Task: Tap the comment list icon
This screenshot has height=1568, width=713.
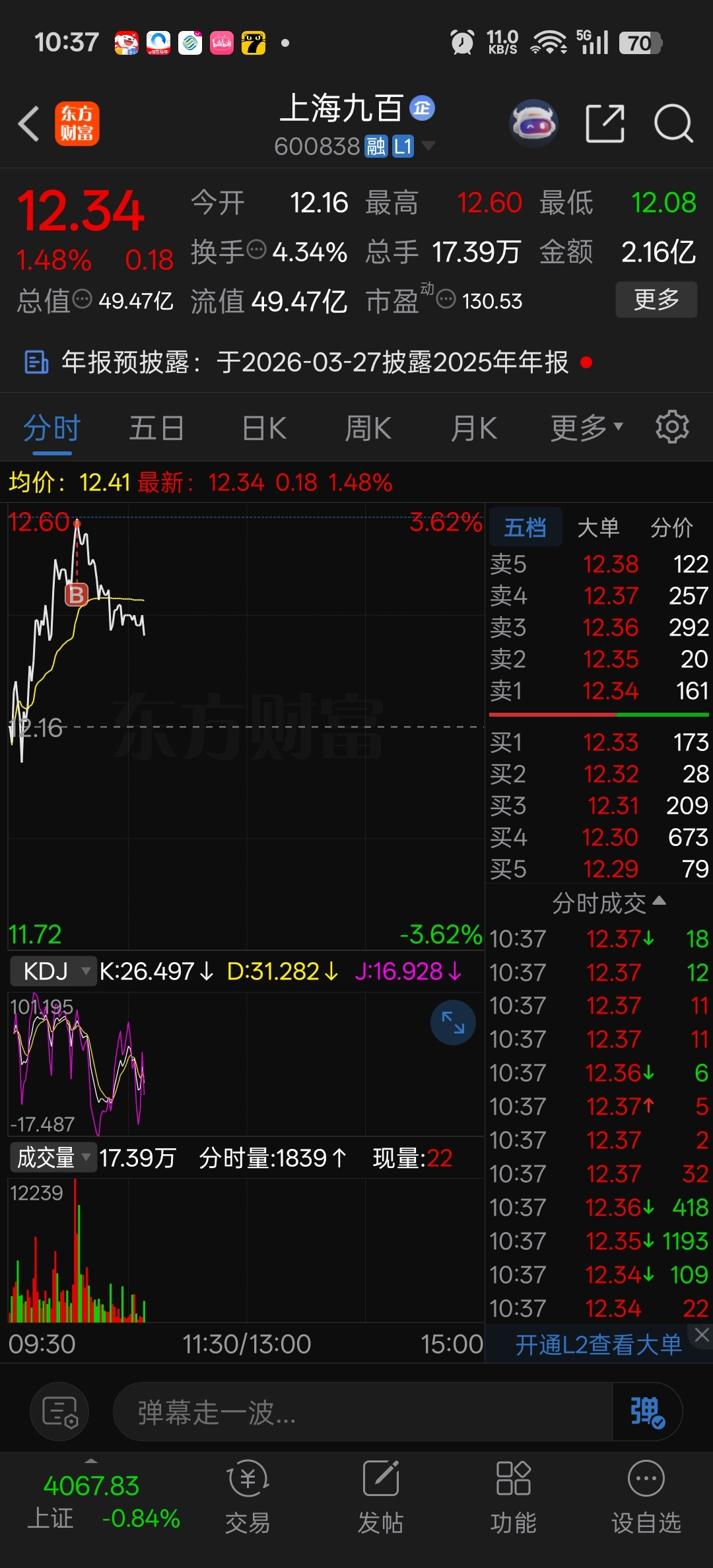Action: [x=60, y=1412]
